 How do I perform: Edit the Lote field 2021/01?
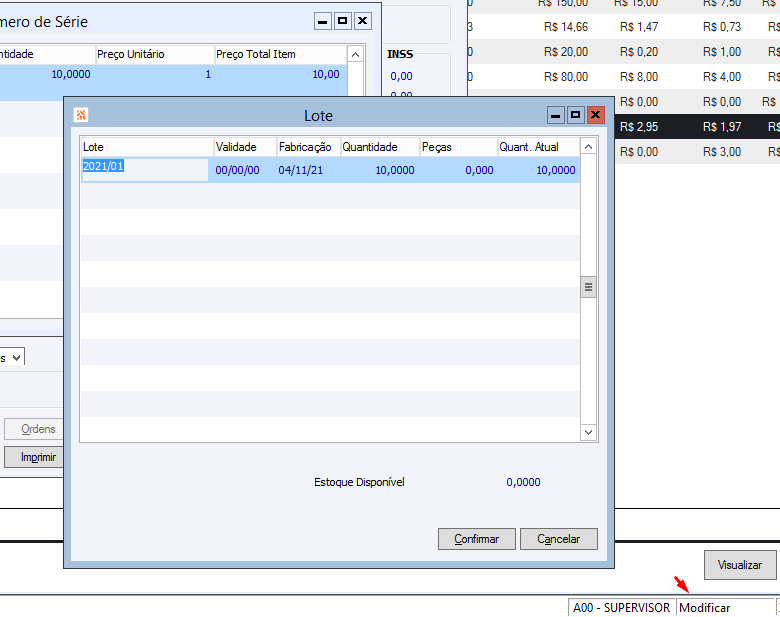pos(145,170)
